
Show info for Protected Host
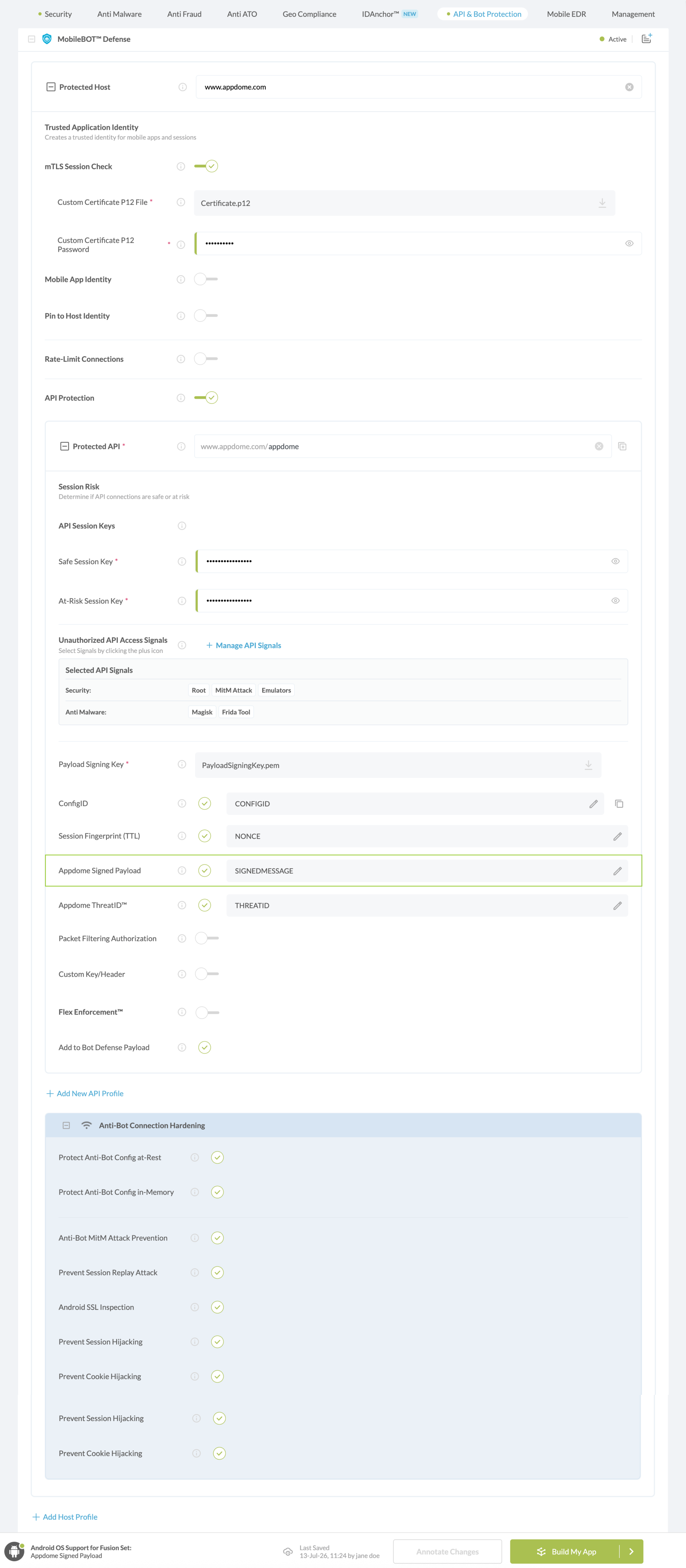[183, 87]
